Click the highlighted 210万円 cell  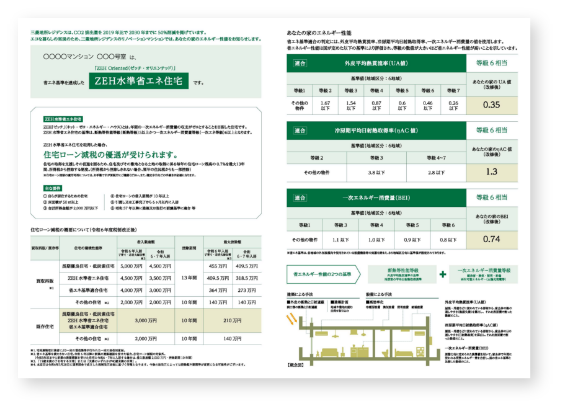(233, 320)
